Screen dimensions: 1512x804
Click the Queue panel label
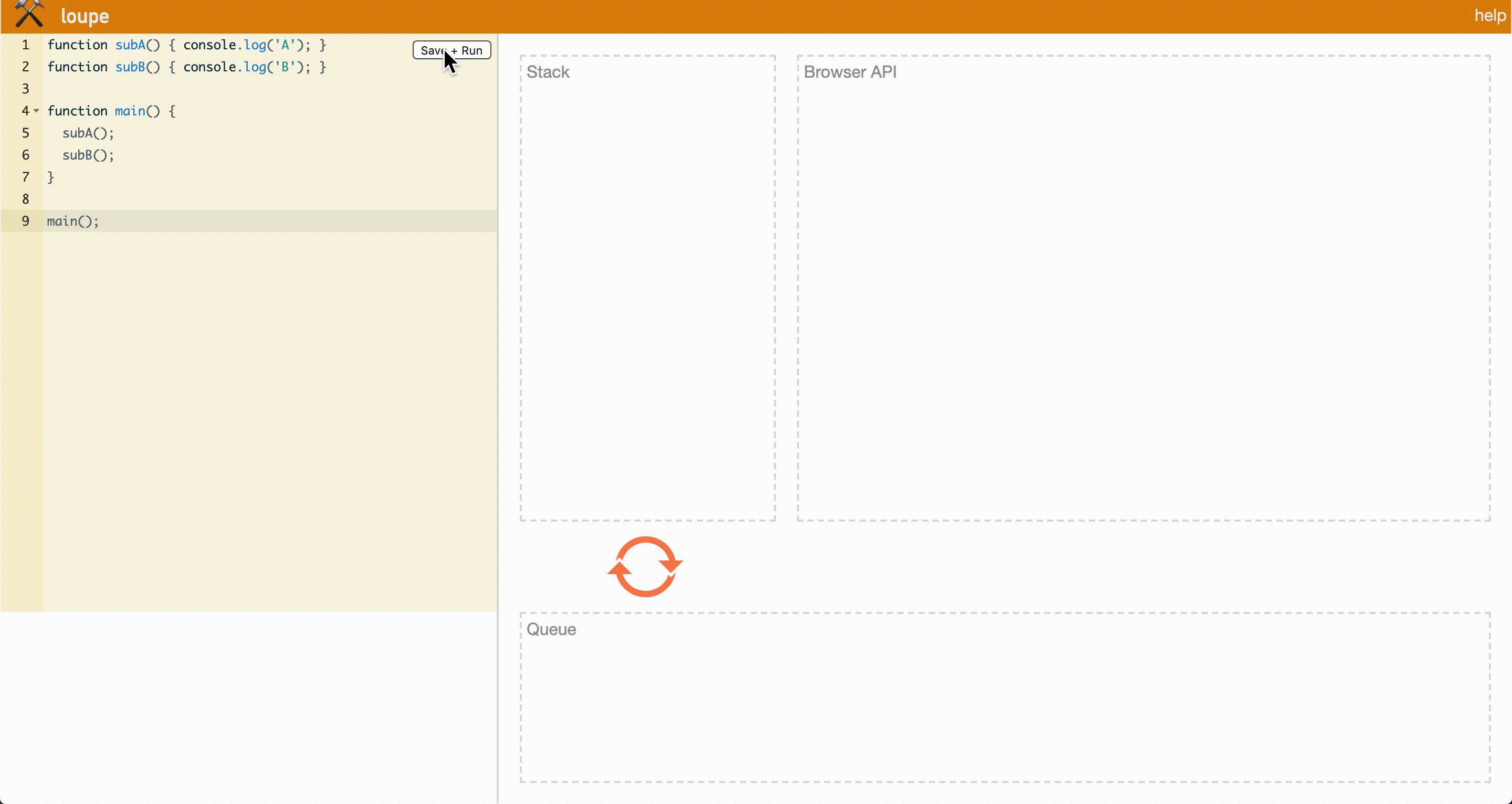point(551,629)
